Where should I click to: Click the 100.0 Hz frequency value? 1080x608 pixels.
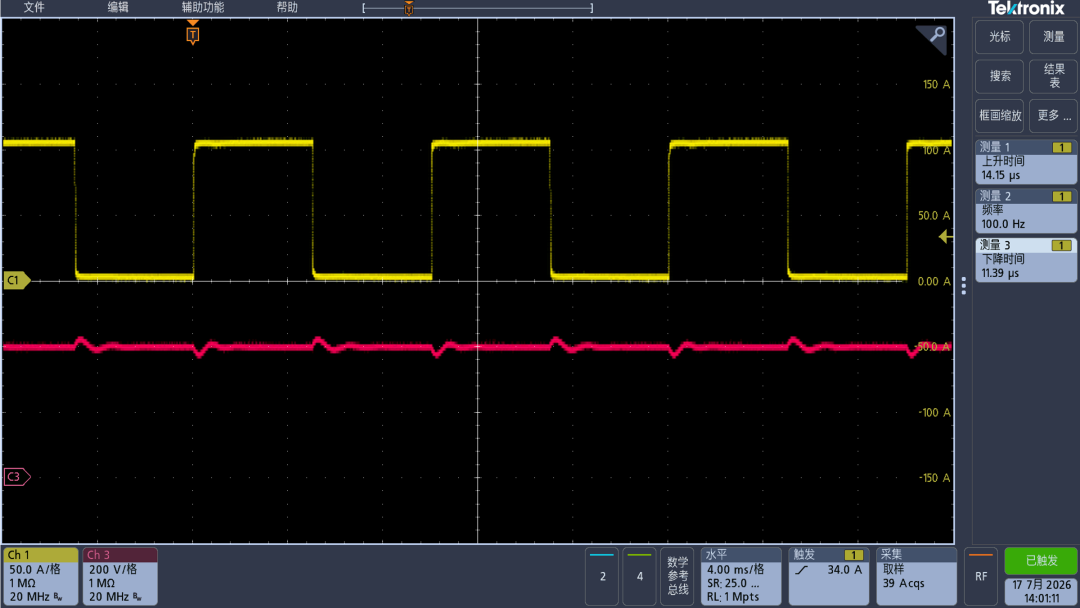point(1003,224)
